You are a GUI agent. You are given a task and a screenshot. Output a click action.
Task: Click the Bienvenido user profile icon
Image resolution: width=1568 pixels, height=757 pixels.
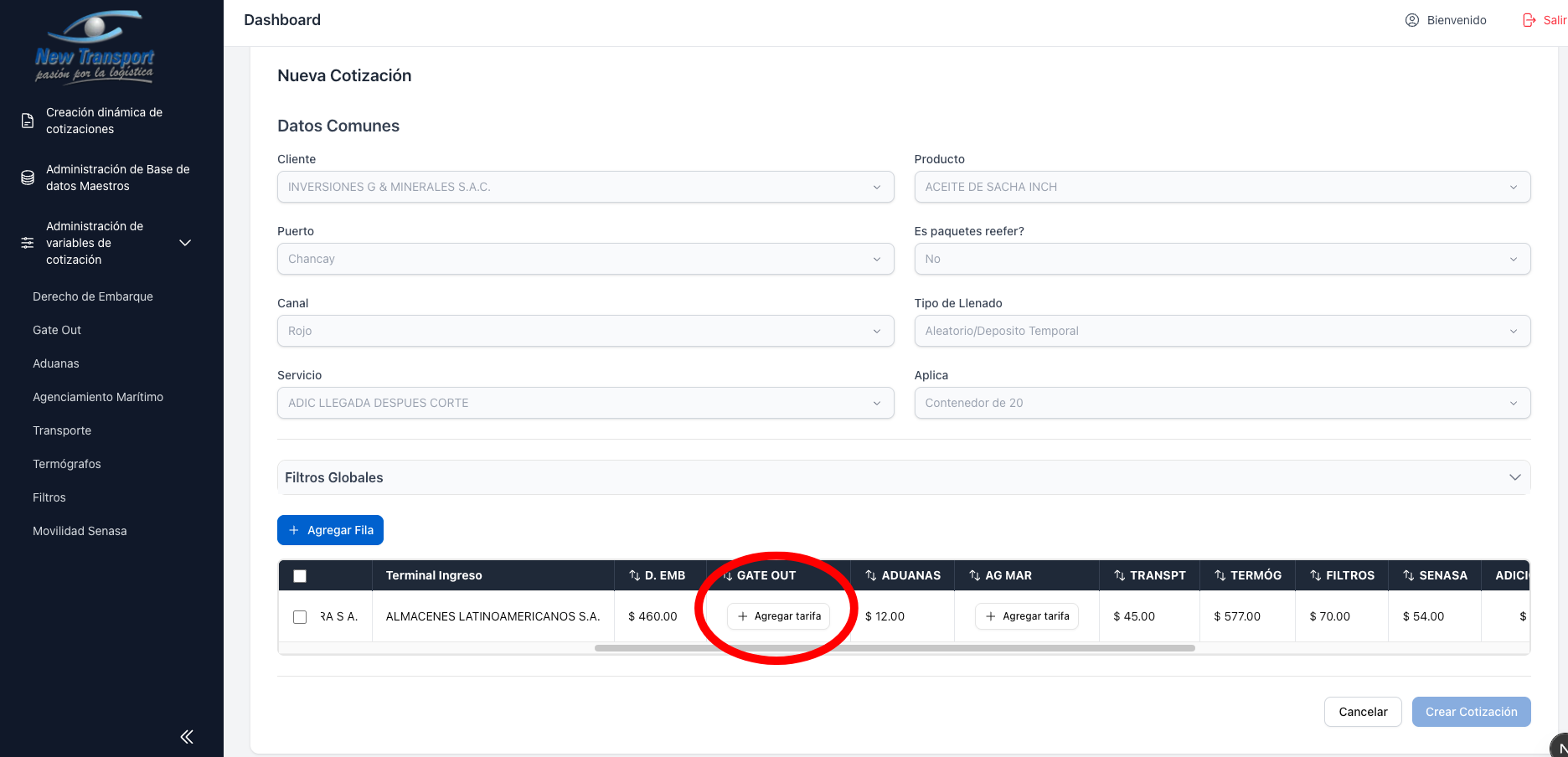pyautogui.click(x=1412, y=20)
